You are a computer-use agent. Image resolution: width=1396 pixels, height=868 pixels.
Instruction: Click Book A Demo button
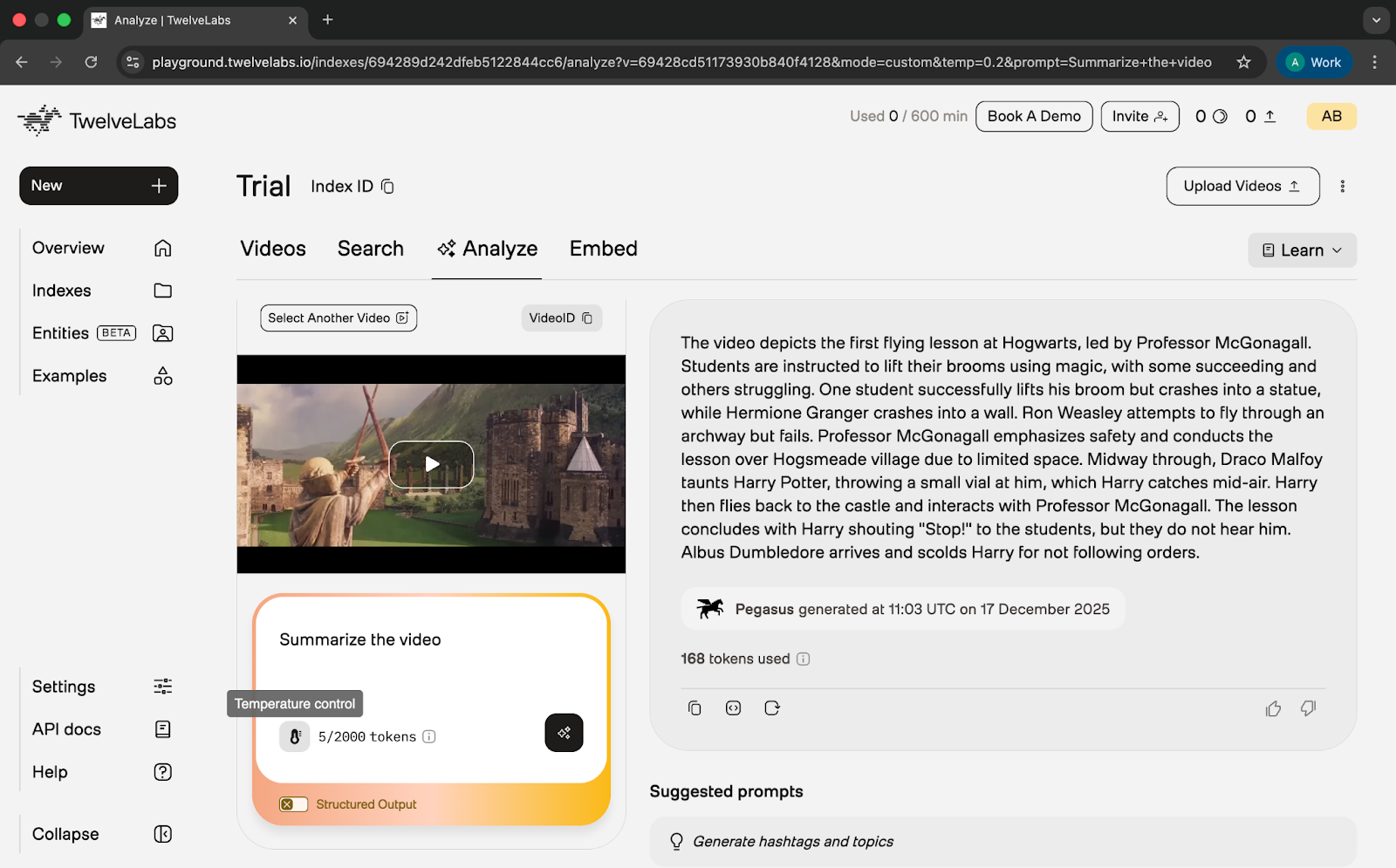[1034, 116]
